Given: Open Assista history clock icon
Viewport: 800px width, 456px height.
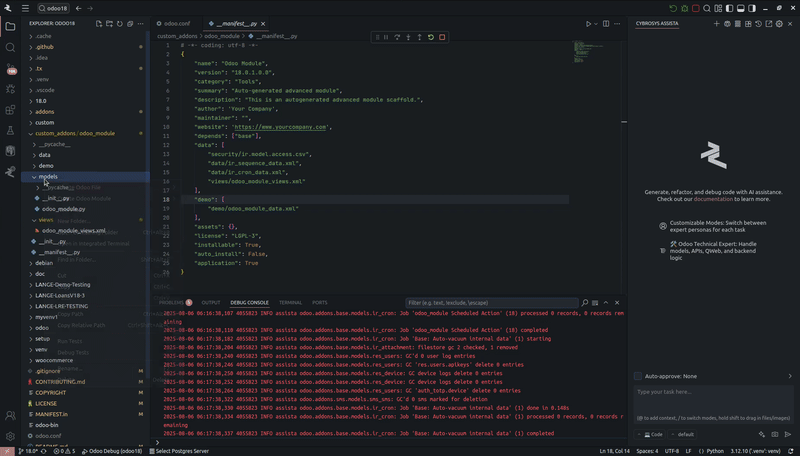Looking at the screenshot, I should (758, 23).
